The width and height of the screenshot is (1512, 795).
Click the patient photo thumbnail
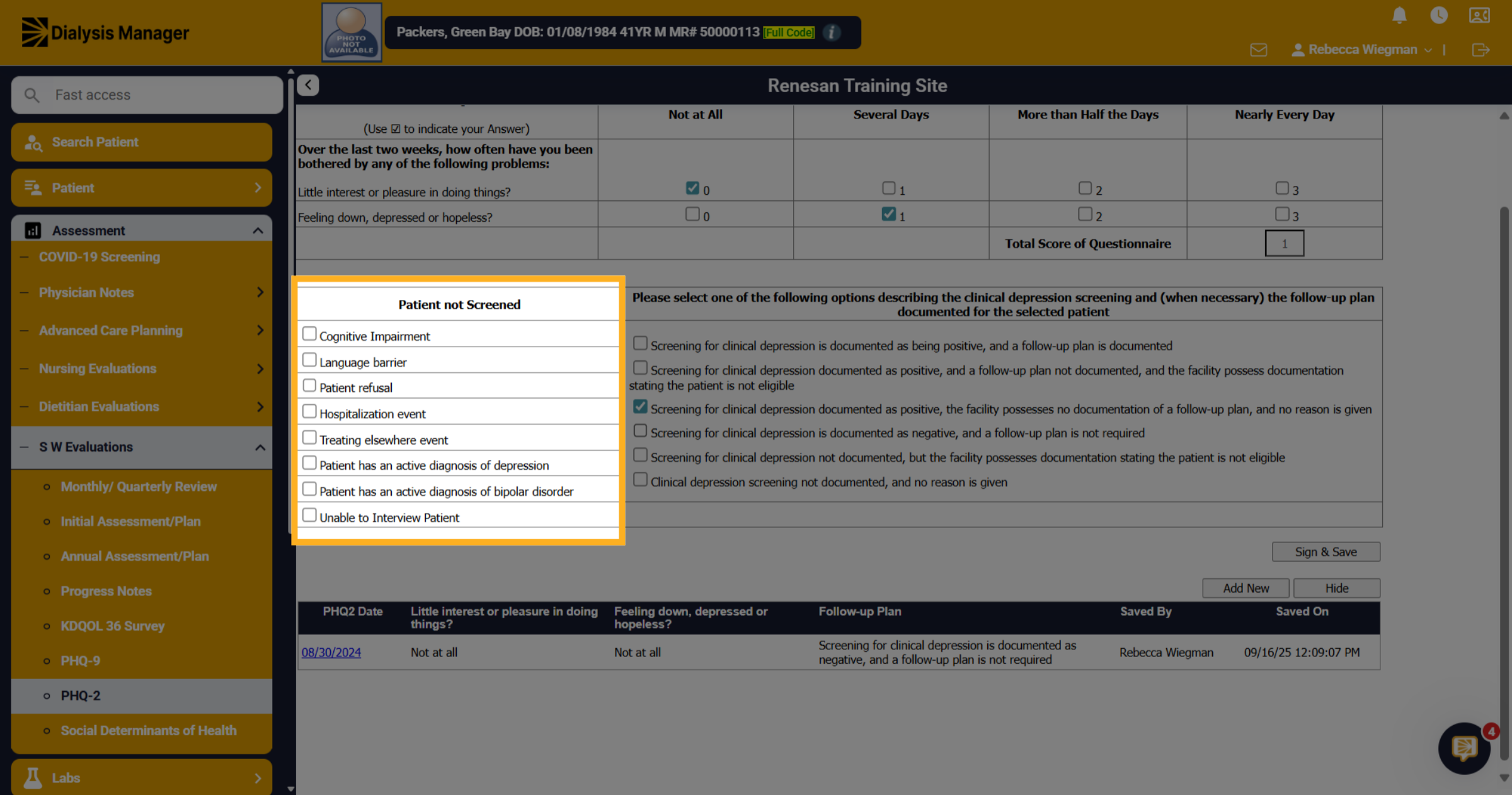click(352, 32)
